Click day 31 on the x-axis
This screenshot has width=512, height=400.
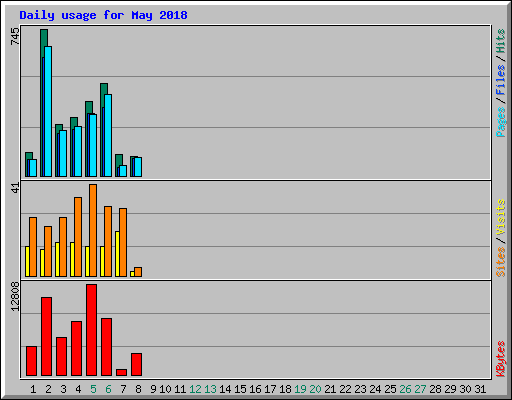click(x=480, y=389)
